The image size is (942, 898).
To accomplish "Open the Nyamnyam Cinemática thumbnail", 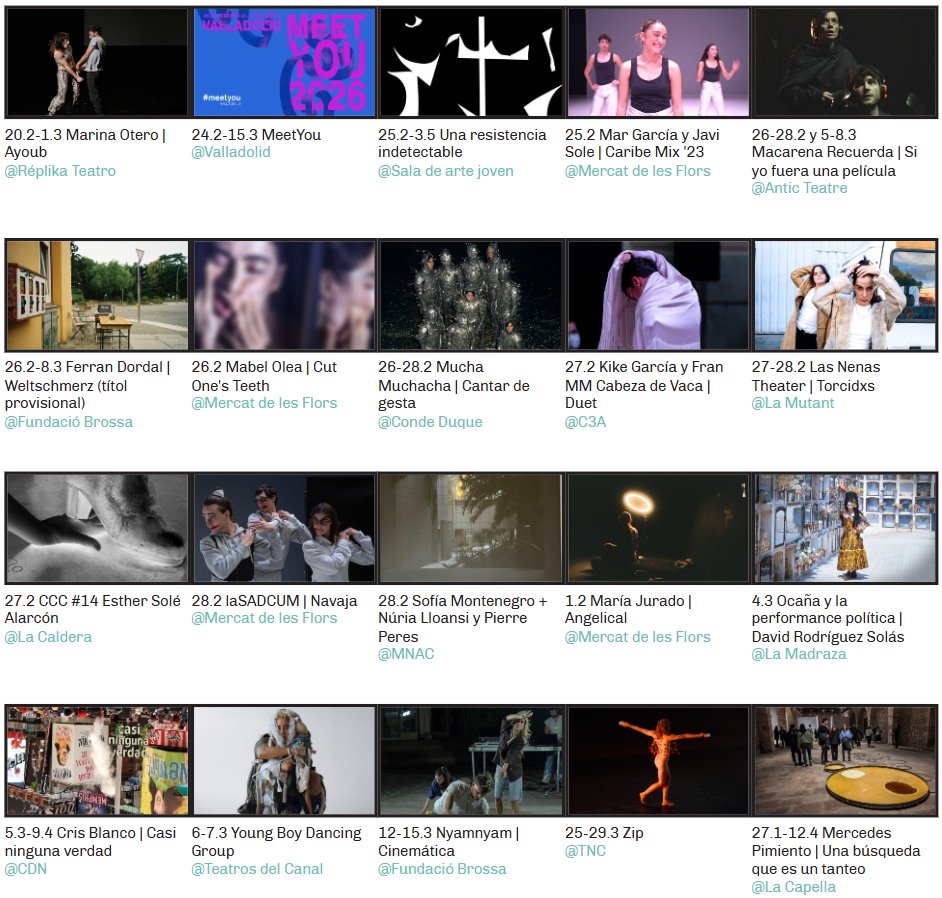I will 471,760.
